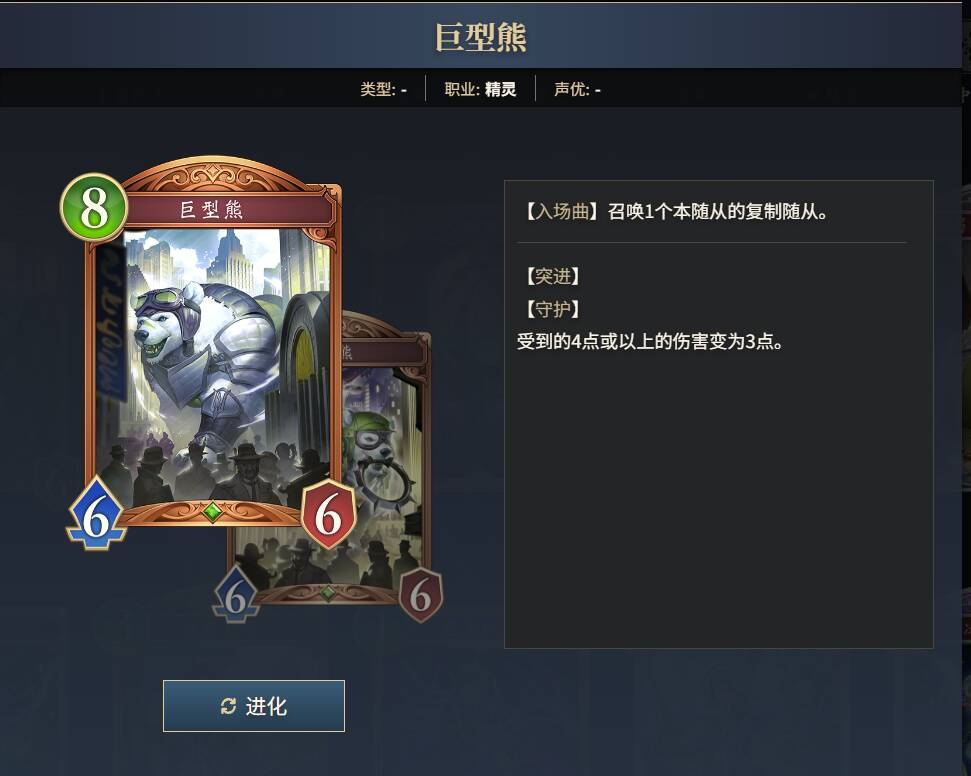Click the damage reduction ability text

[650, 341]
